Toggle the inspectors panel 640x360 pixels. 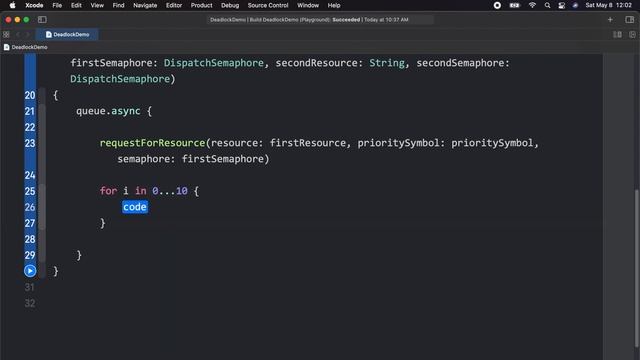[630, 20]
